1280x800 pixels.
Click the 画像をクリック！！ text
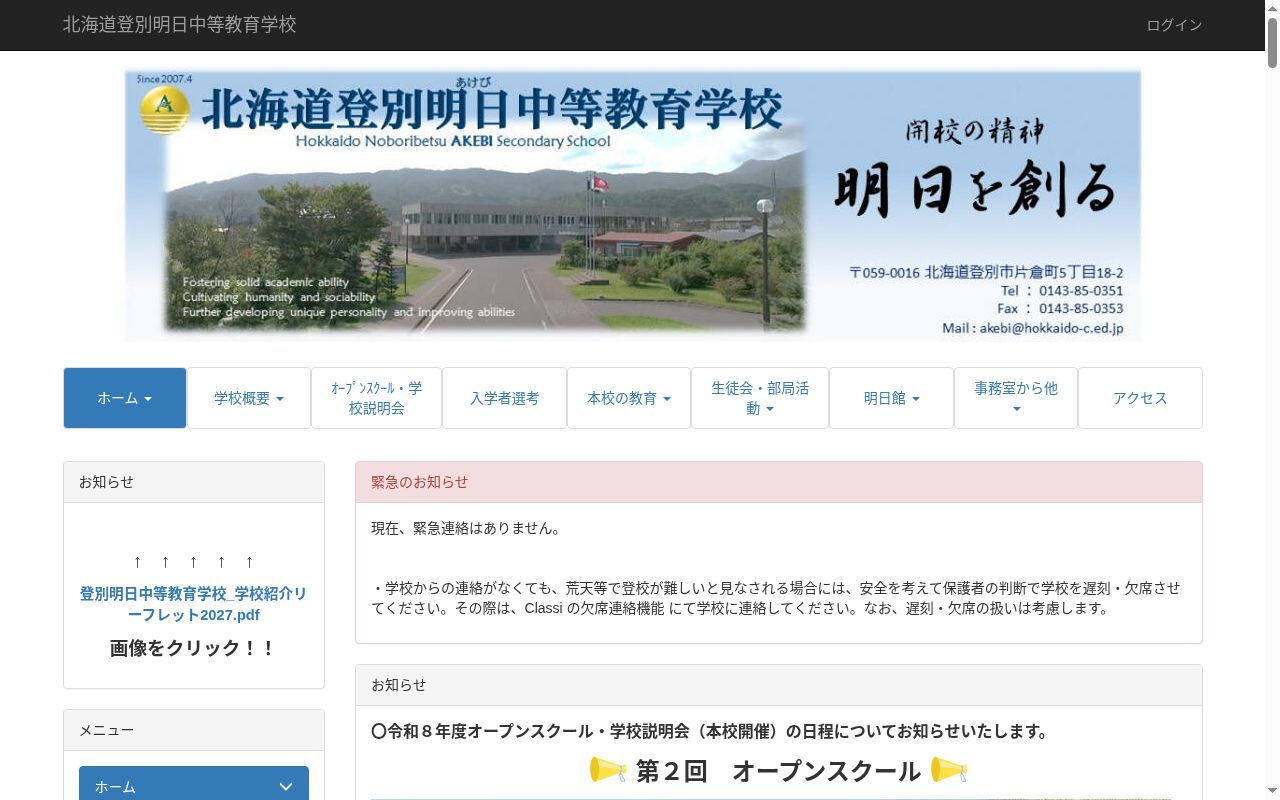(193, 648)
